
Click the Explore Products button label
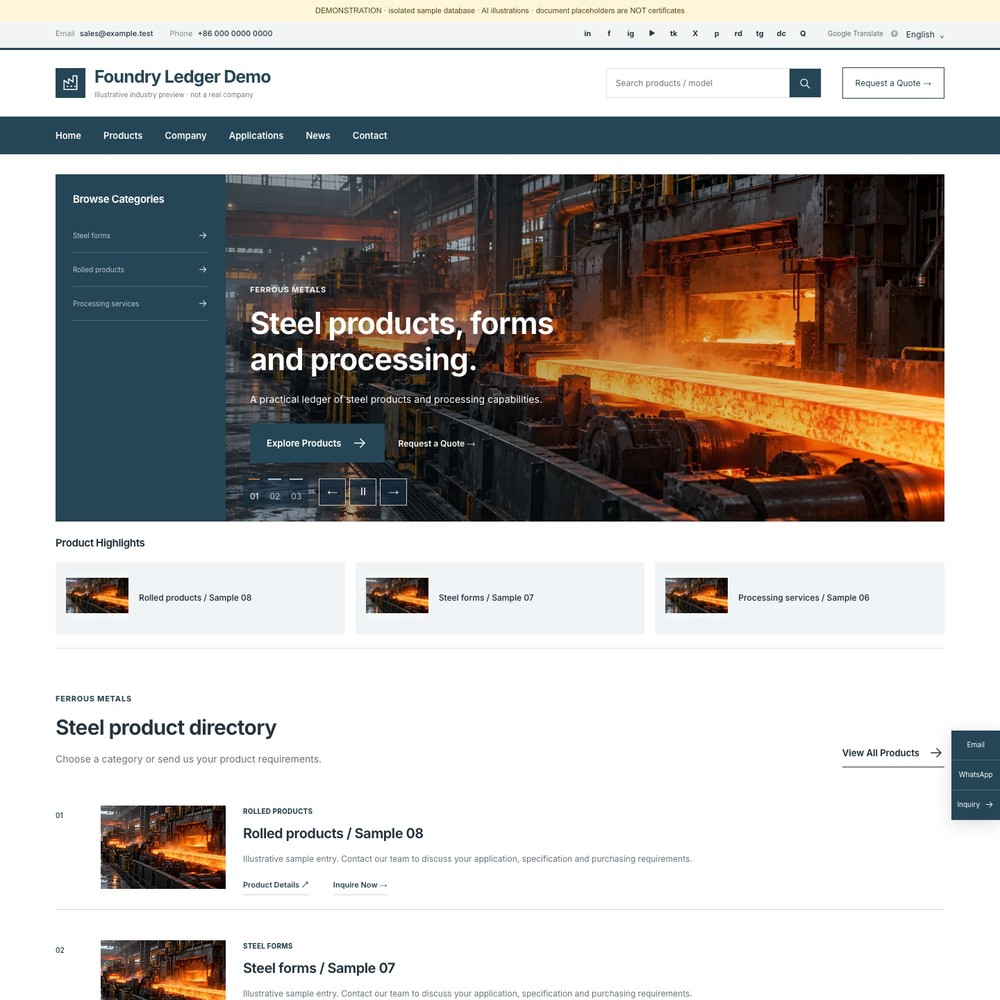pyautogui.click(x=304, y=443)
